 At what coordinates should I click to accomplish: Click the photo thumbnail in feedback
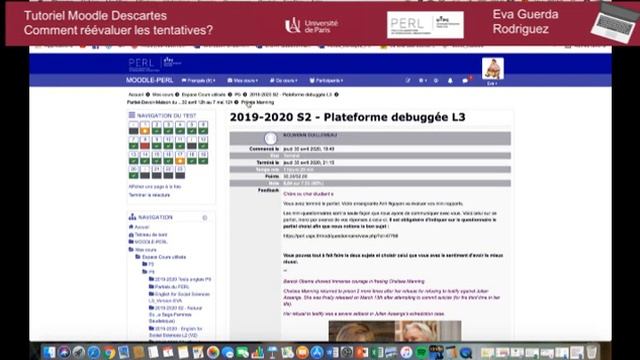point(395,331)
